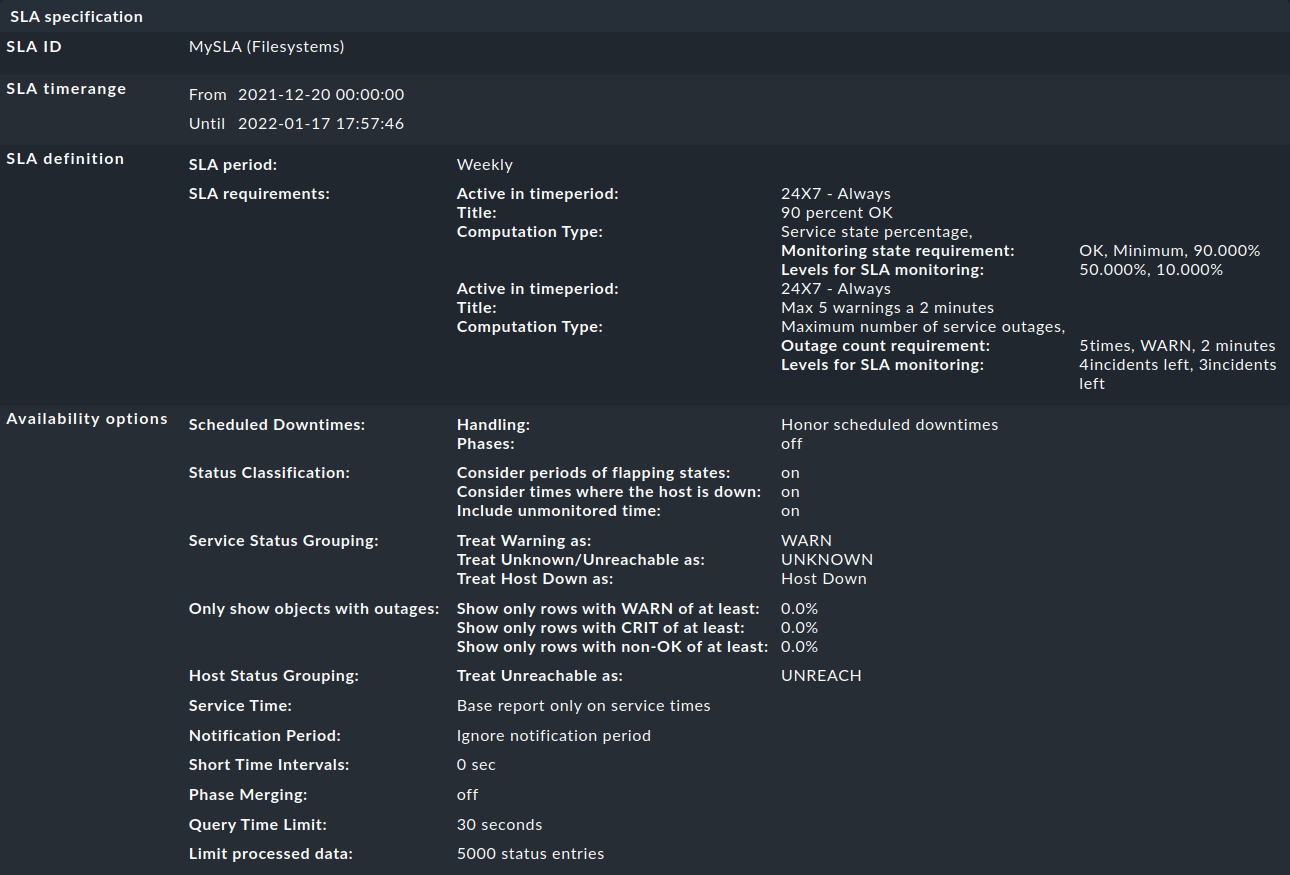
Task: Click 'Base report only on service times' value
Action: [583, 705]
